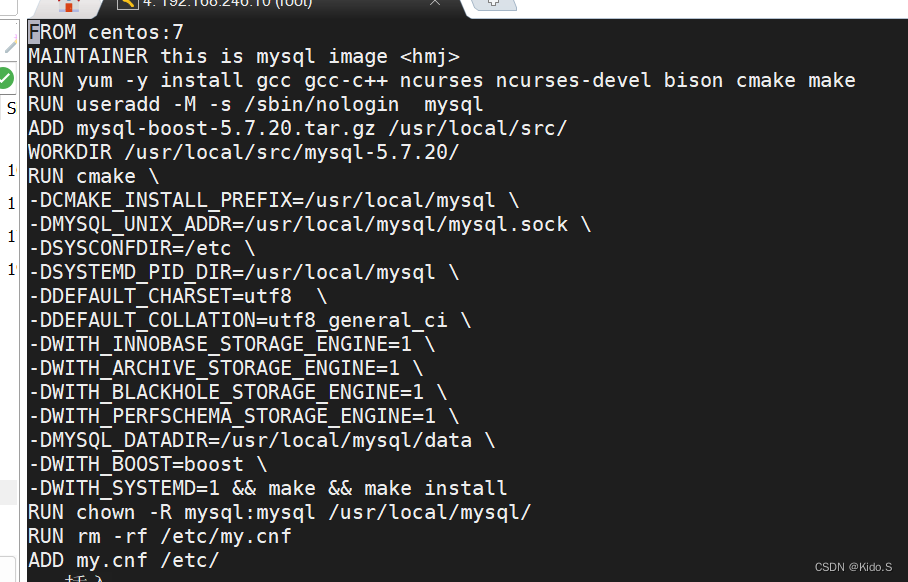Click the 'S' marker in the left gutter
This screenshot has width=908, height=582.
9,103
